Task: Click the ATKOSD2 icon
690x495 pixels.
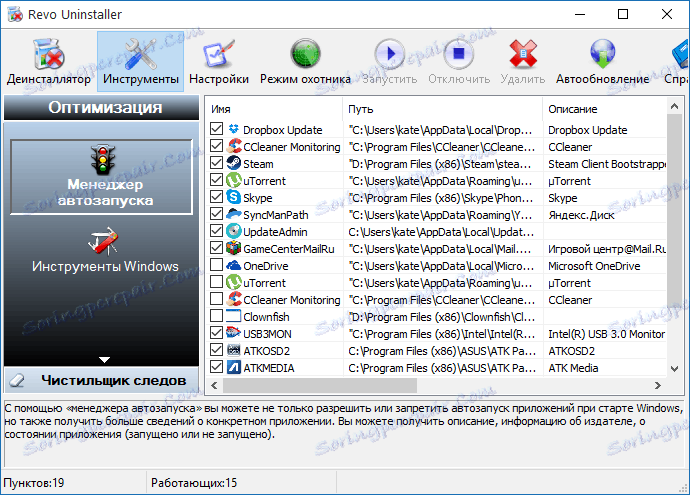Action: tap(234, 350)
